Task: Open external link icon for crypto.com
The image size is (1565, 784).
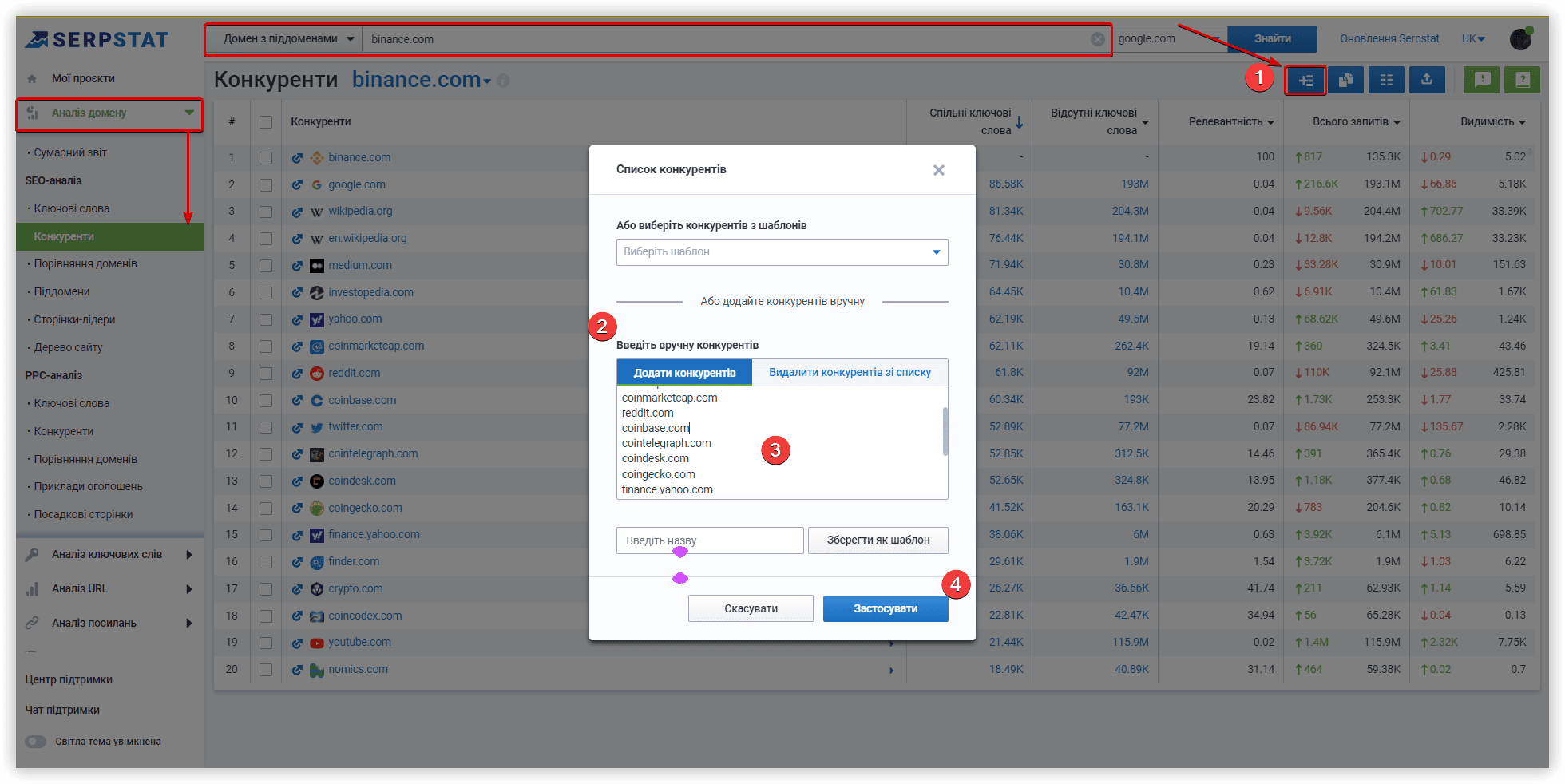Action: 297,589
